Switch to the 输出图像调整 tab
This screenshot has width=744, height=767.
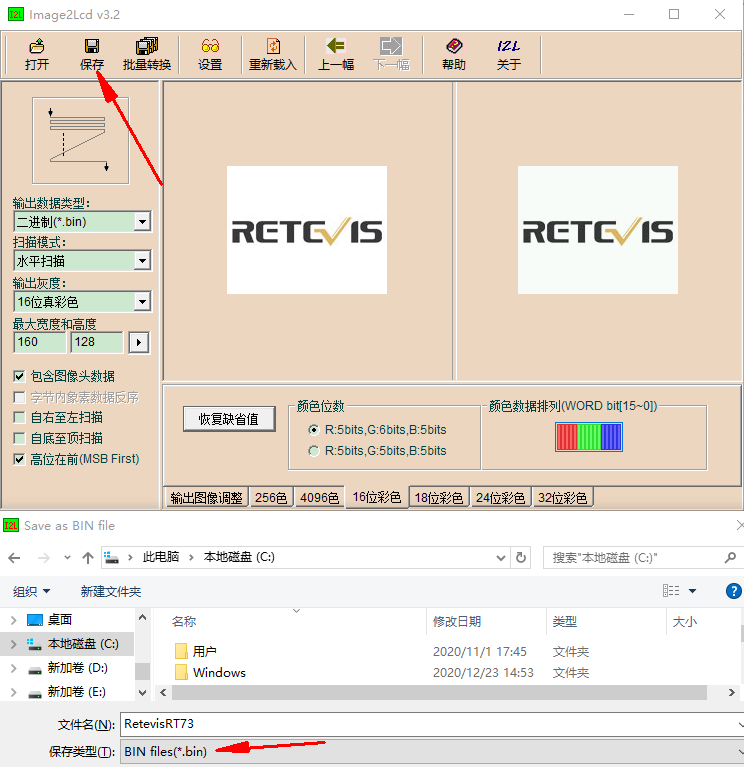[x=206, y=497]
